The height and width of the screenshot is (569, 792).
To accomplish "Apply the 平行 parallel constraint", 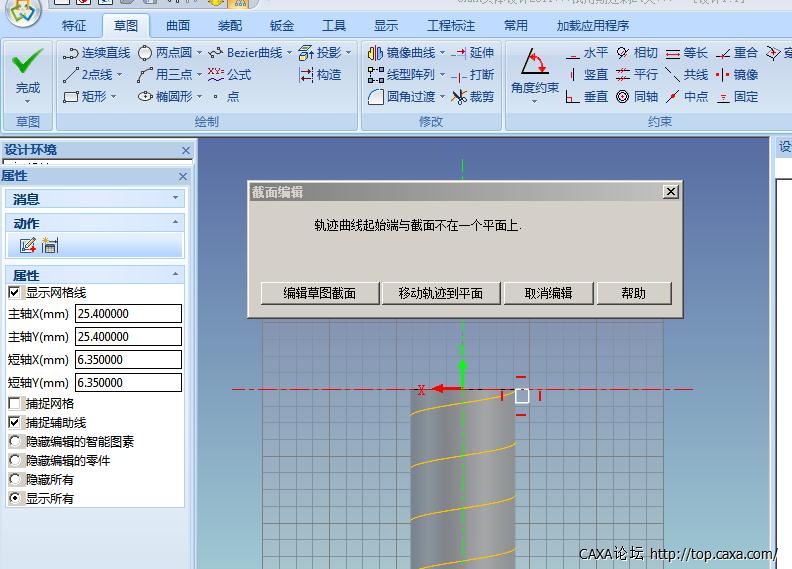I will (636, 75).
